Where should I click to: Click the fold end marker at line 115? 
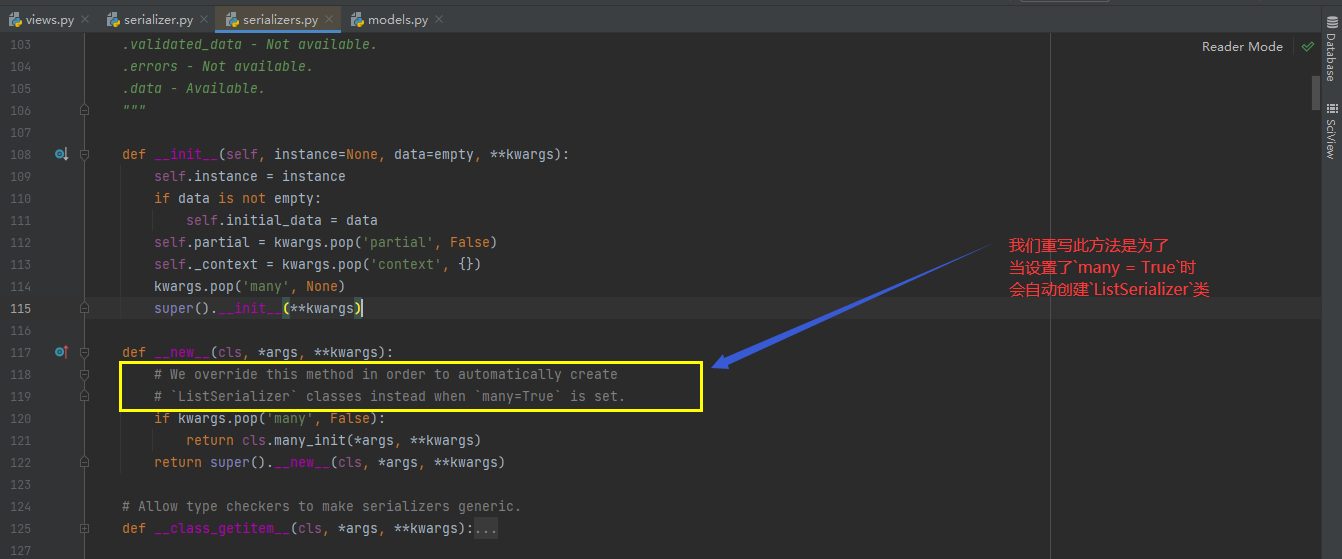click(x=85, y=308)
